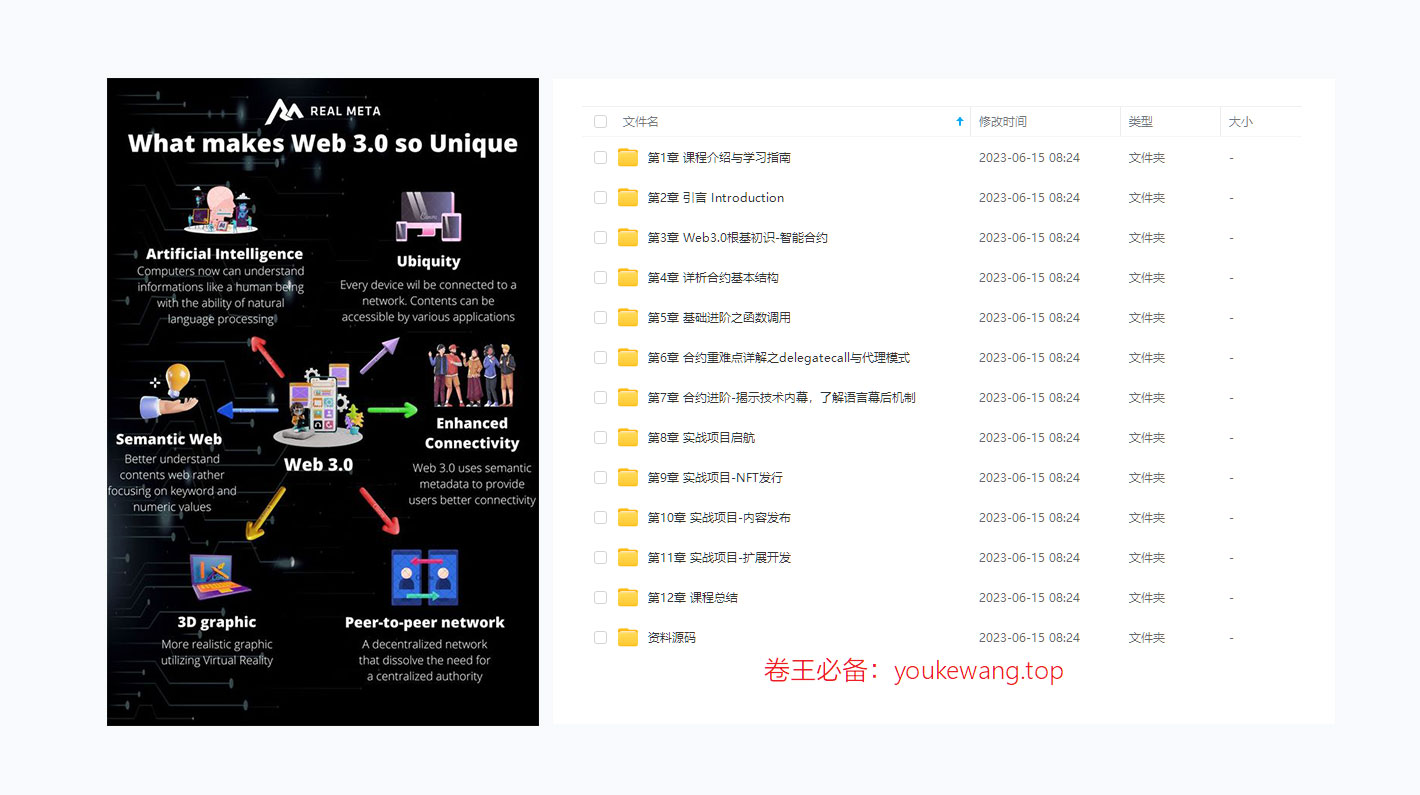
Task: Click folder icon for 第9章 实战项目-NFT发行
Action: click(x=628, y=477)
